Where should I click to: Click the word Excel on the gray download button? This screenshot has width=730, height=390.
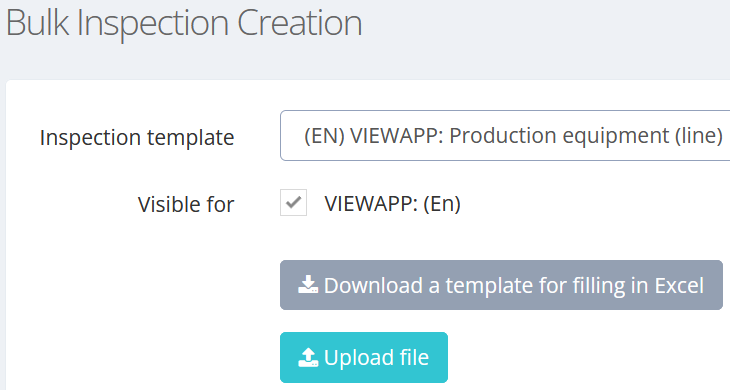click(679, 285)
